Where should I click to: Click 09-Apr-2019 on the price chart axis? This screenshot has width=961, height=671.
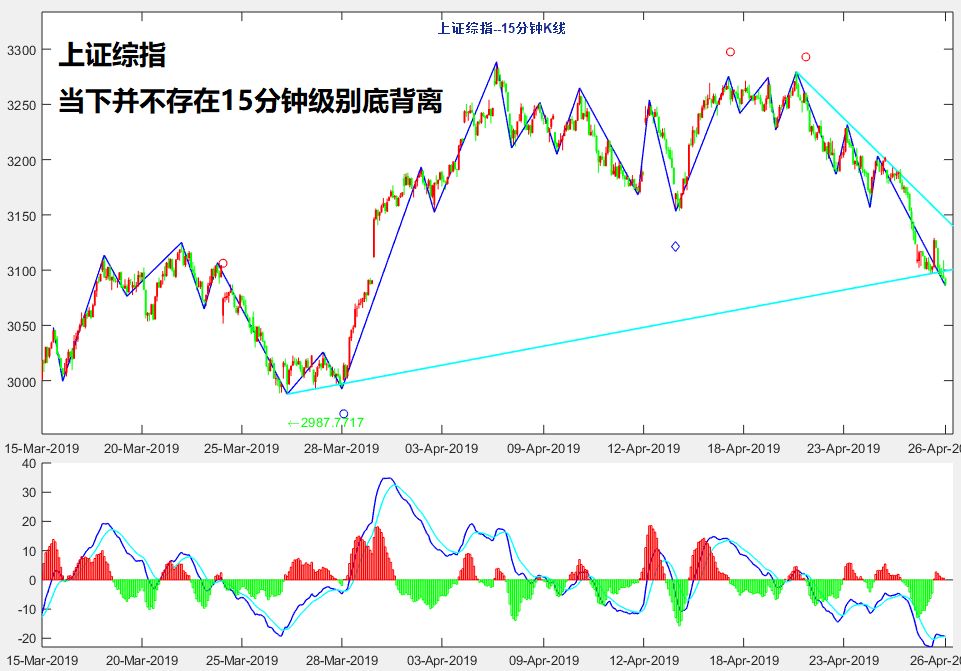point(543,449)
